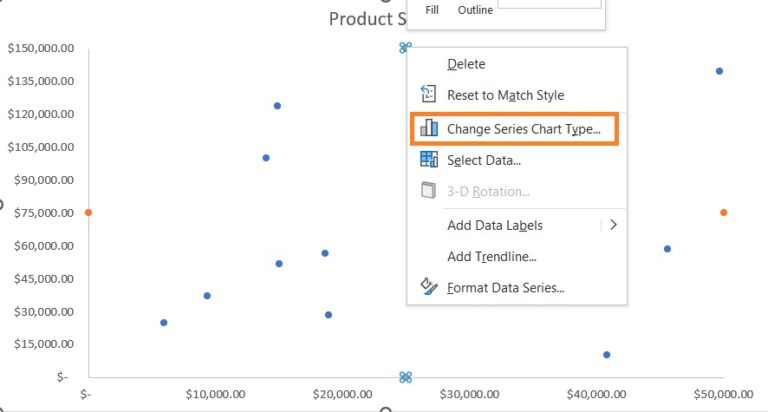Click the Outline button in mini toolbar
The width and height of the screenshot is (768, 412).
[475, 10]
